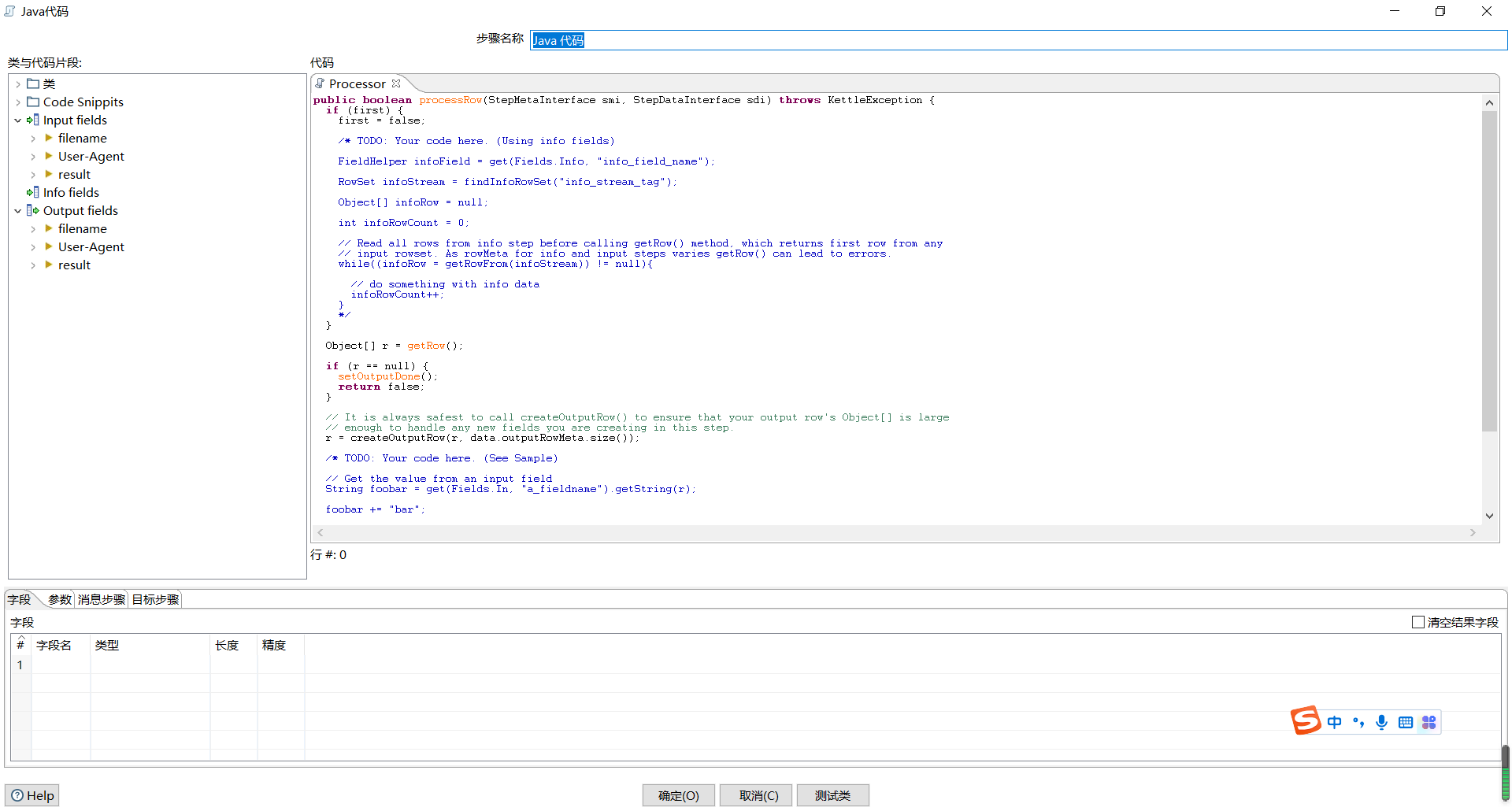Collapse the Output fields node
Viewport: 1512px width, 811px height.
click(18, 211)
